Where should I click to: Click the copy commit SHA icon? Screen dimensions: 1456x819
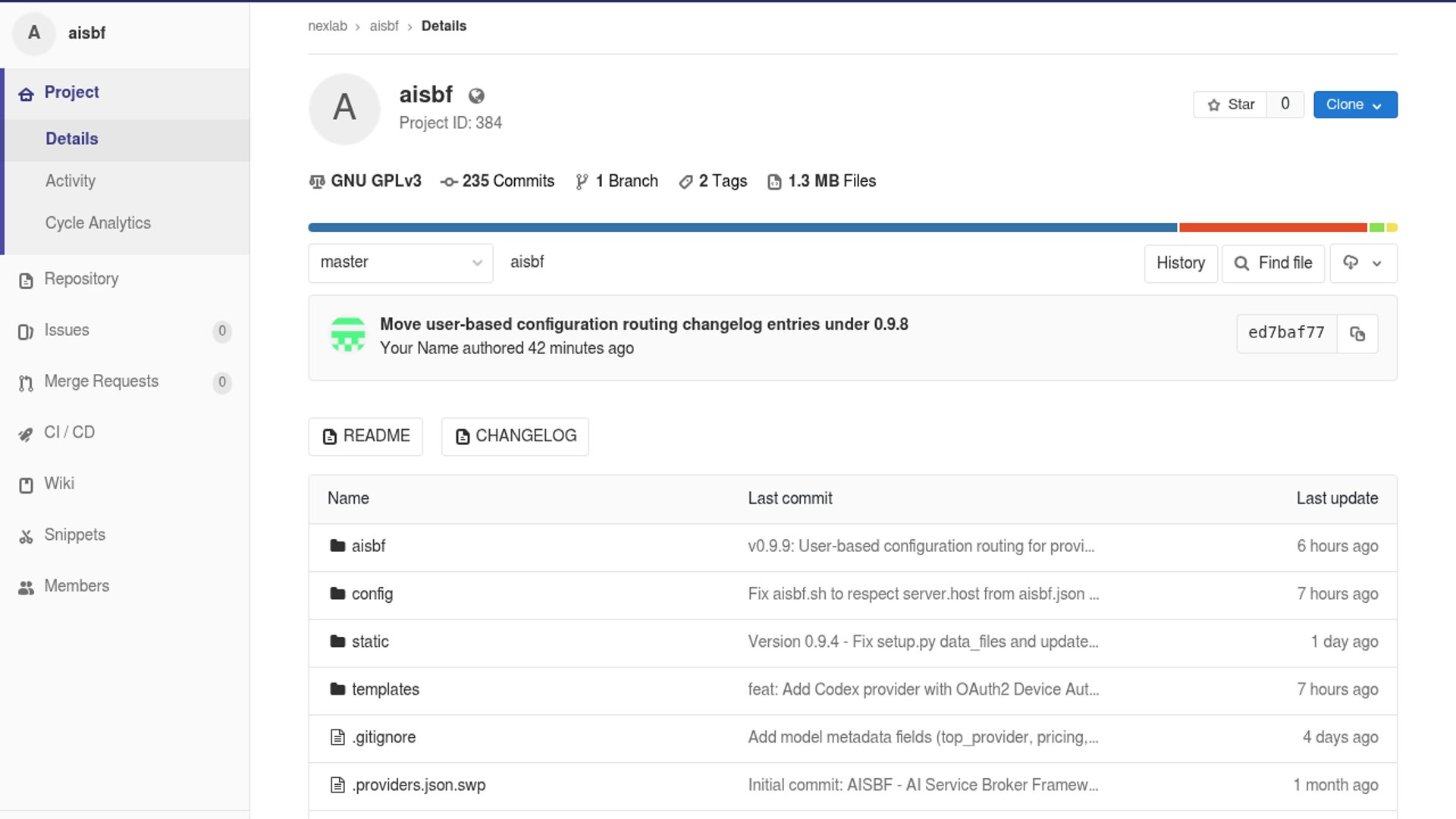[1357, 334]
